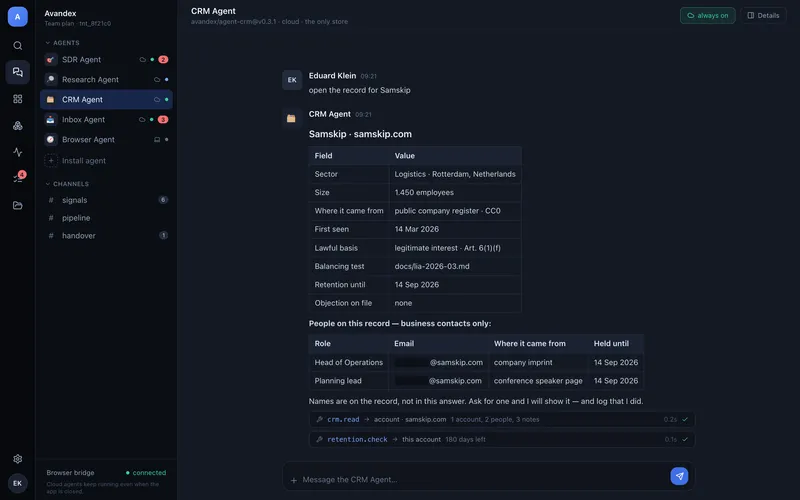Viewport: 800px width, 500px height.
Task: Open the pipeline channel
Action: pyautogui.click(x=106, y=218)
